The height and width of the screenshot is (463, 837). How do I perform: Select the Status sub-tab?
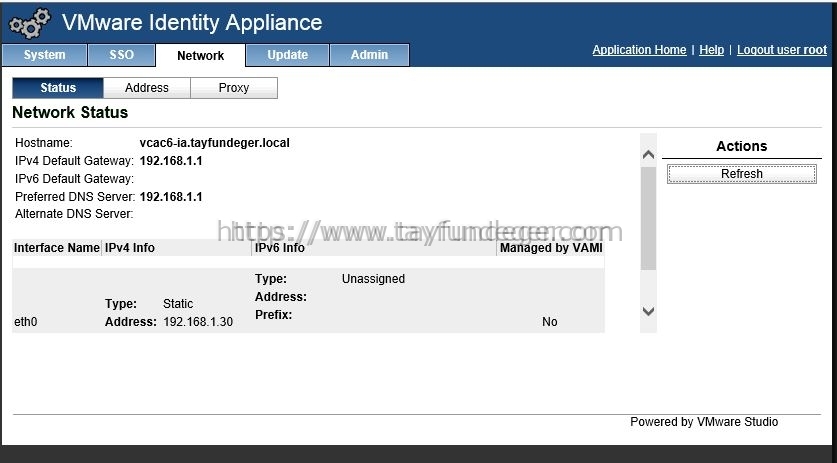pyautogui.click(x=58, y=88)
